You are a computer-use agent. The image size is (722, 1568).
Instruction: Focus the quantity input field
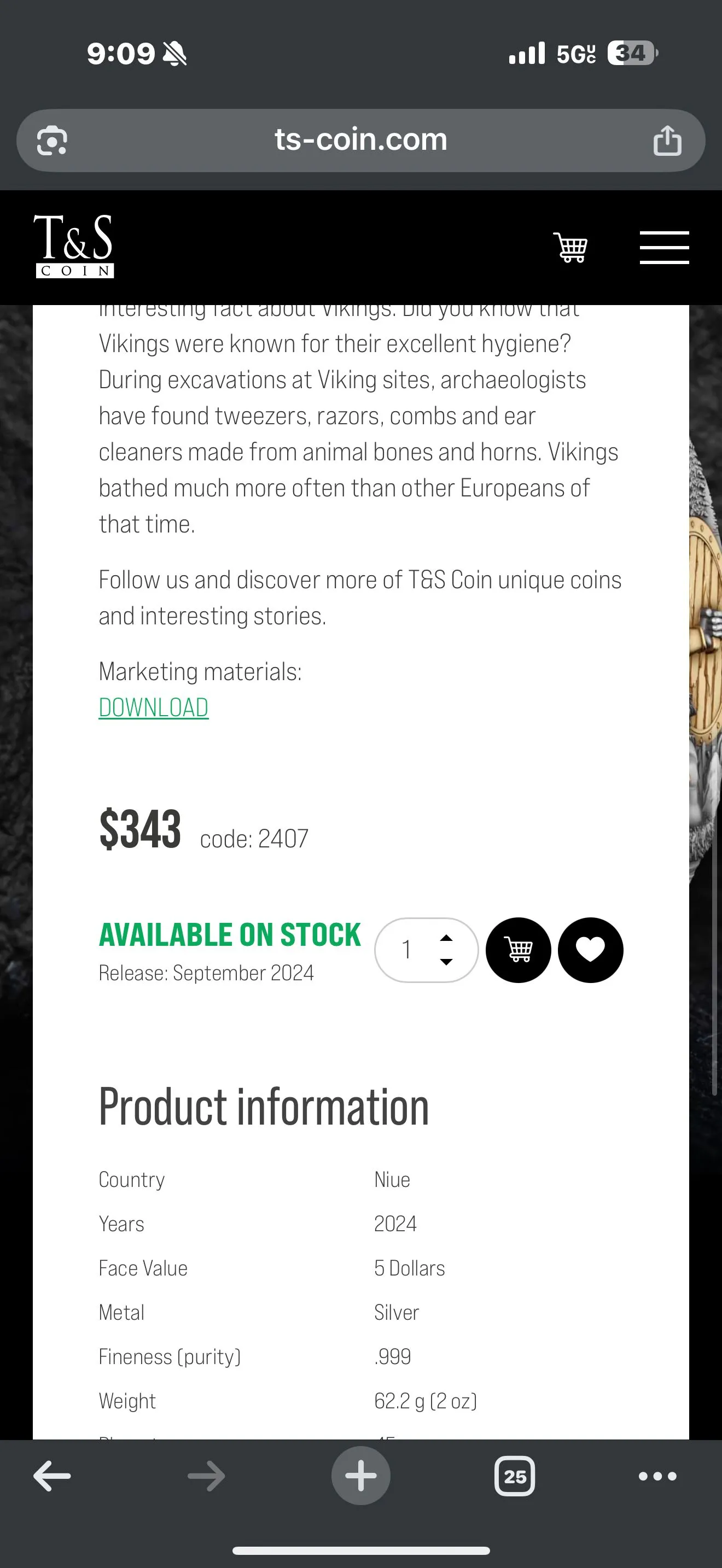pyautogui.click(x=426, y=950)
